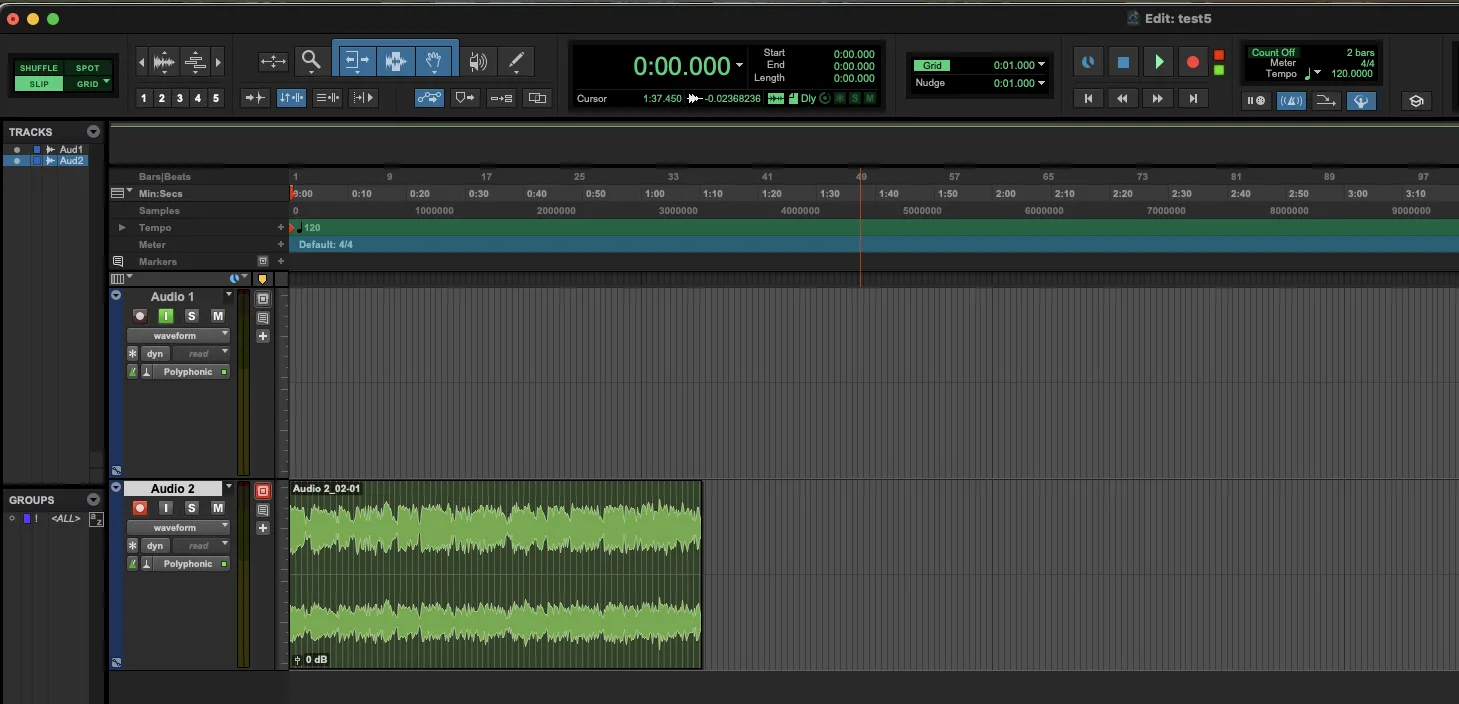Select the <ALL> group
Viewport: 1459px width, 704px height.
66,518
